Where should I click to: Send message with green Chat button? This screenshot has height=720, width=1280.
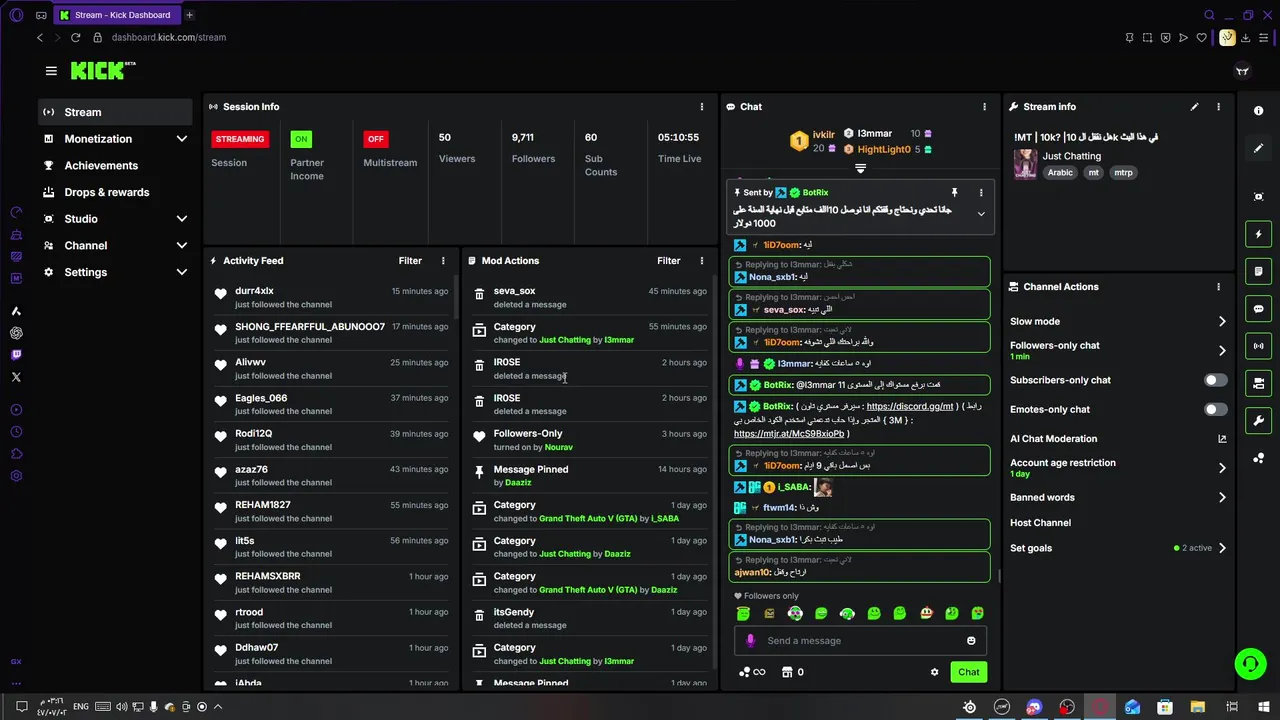click(x=969, y=672)
